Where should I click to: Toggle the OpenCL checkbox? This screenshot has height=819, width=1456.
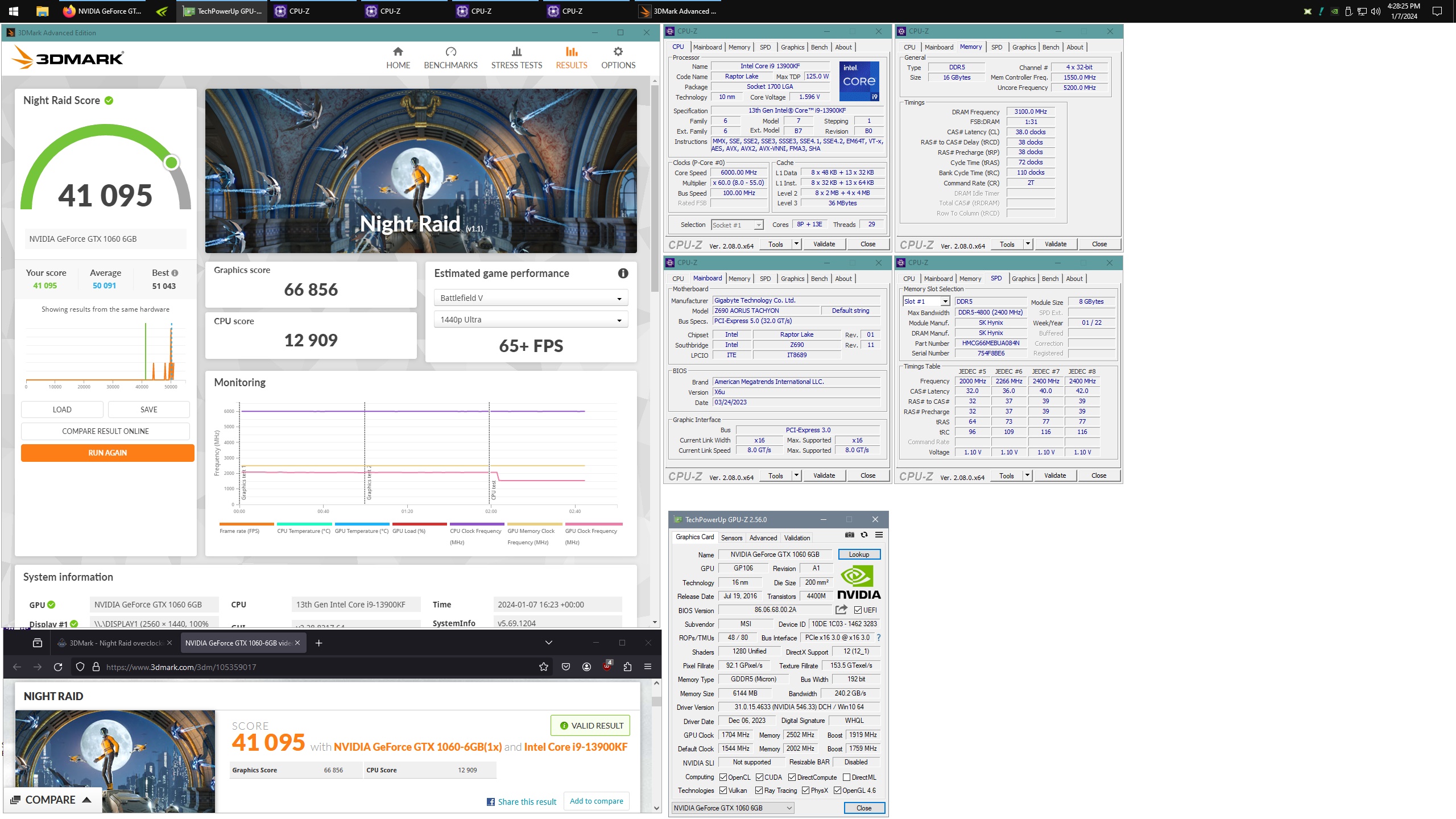(723, 777)
